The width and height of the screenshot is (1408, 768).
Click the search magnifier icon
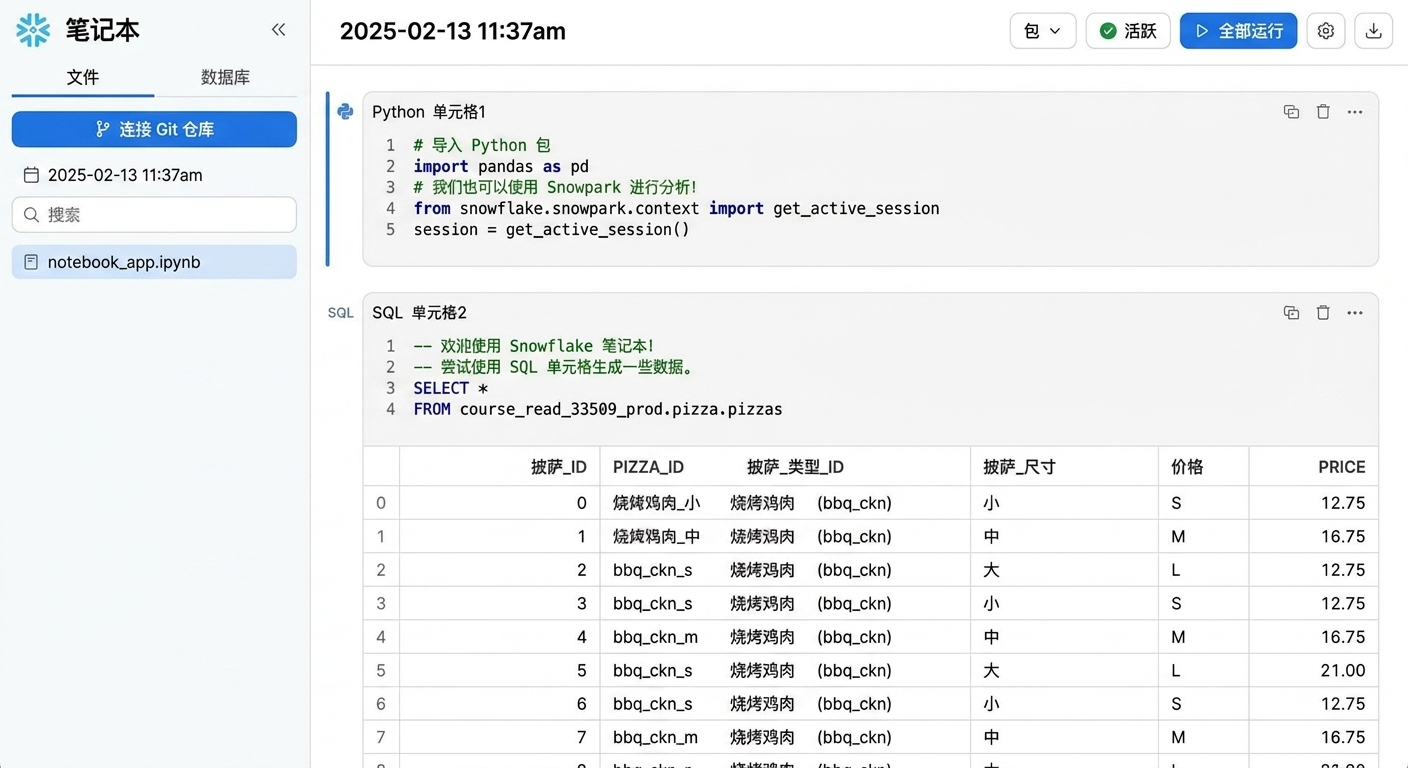[x=31, y=214]
